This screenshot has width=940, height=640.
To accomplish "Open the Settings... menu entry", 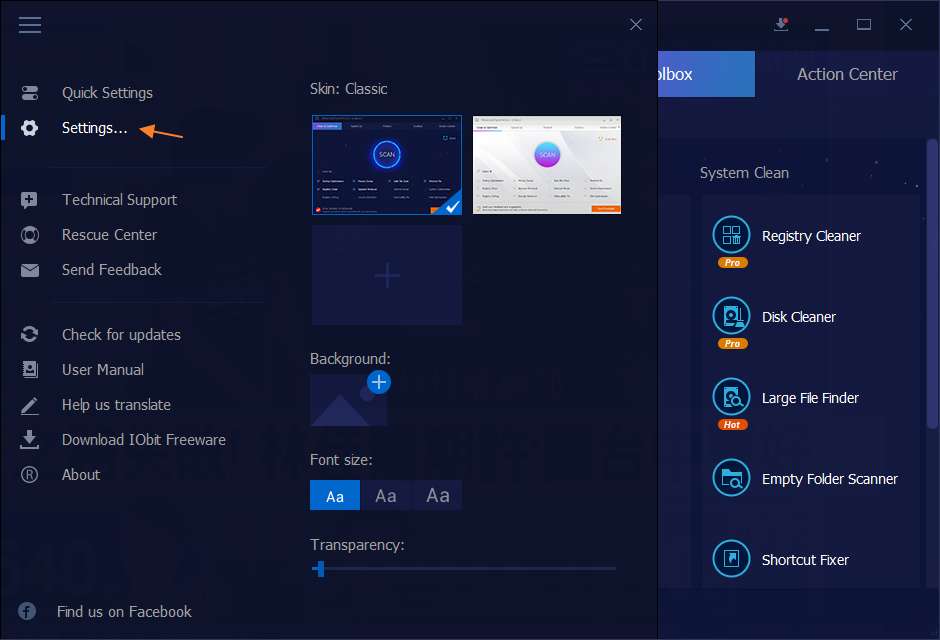I will click(x=94, y=128).
